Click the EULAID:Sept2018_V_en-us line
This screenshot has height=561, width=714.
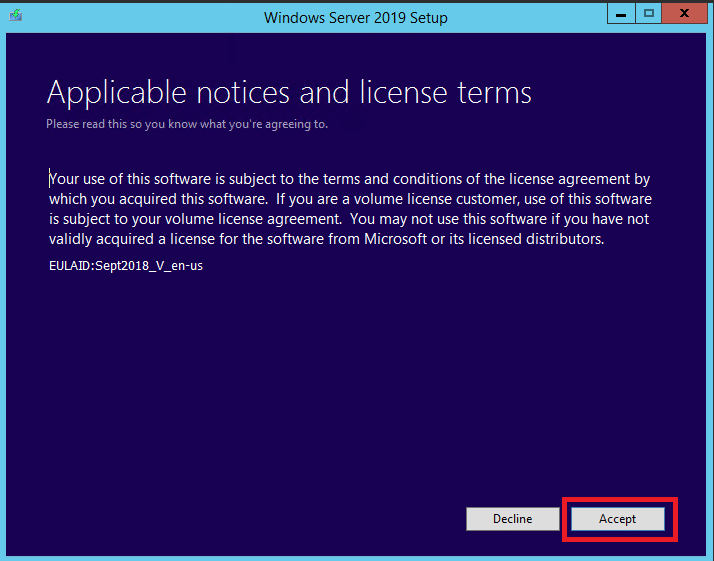(x=126, y=265)
